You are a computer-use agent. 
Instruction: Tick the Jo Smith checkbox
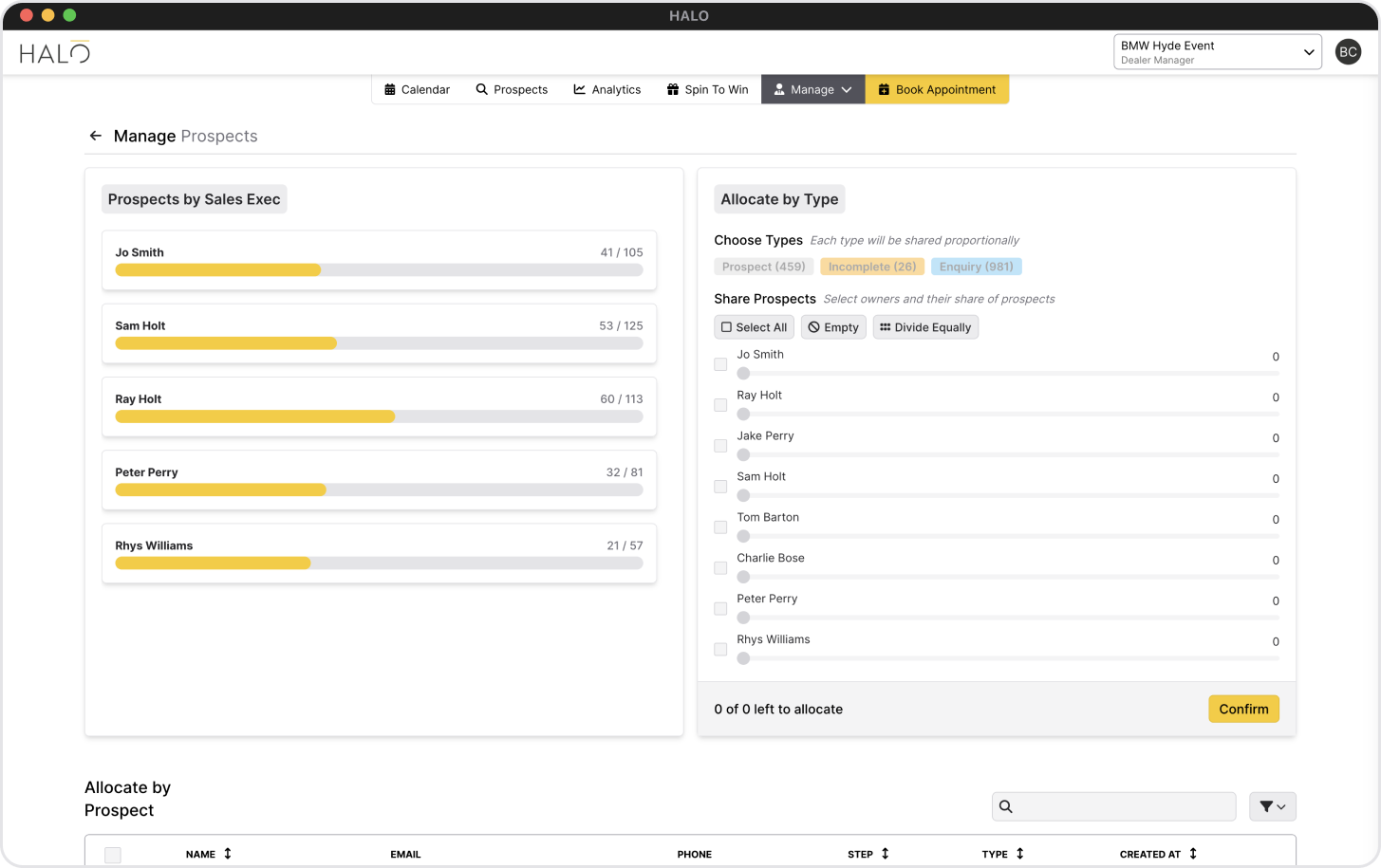[x=720, y=364]
